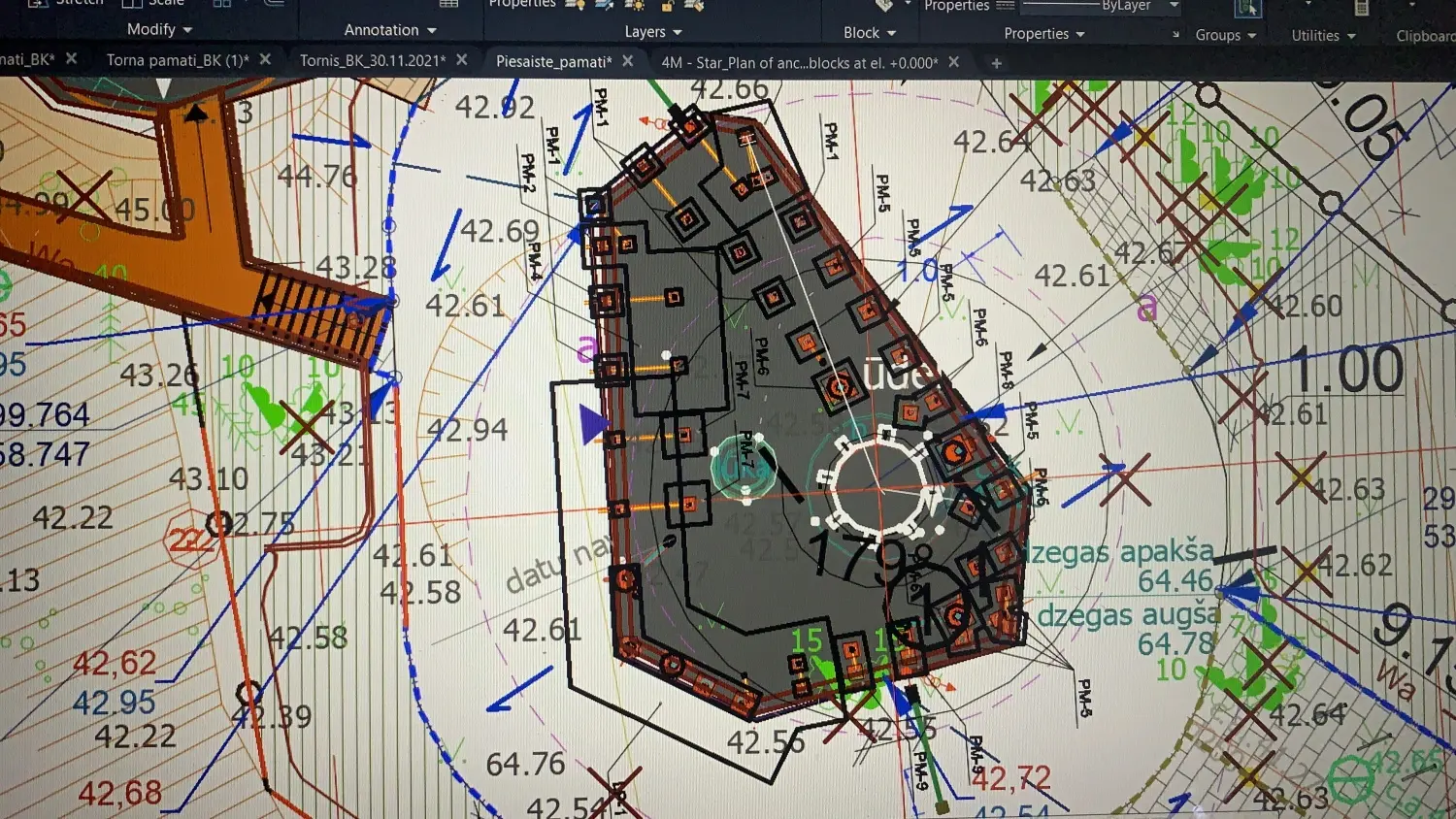The height and width of the screenshot is (819, 1456).
Task: Expand the Utilities panel dropdown
Action: (x=1324, y=35)
